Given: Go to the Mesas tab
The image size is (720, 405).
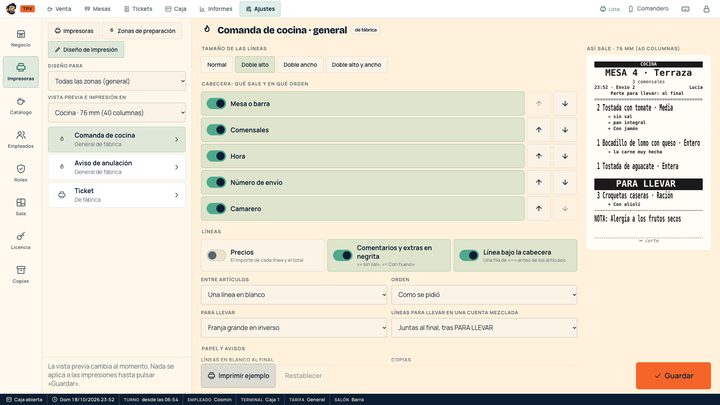Looking at the screenshot, I should (97, 9).
